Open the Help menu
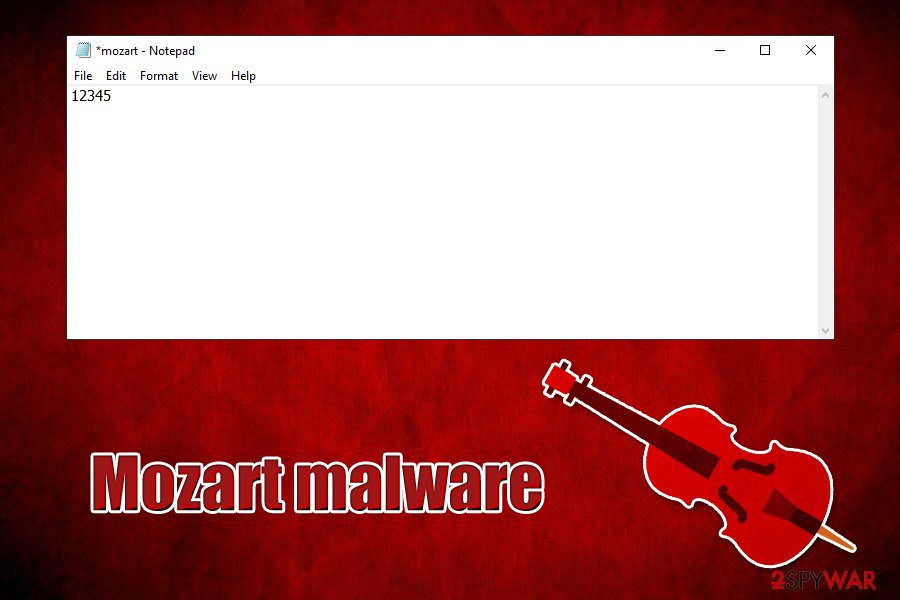900x600 pixels. (x=243, y=76)
